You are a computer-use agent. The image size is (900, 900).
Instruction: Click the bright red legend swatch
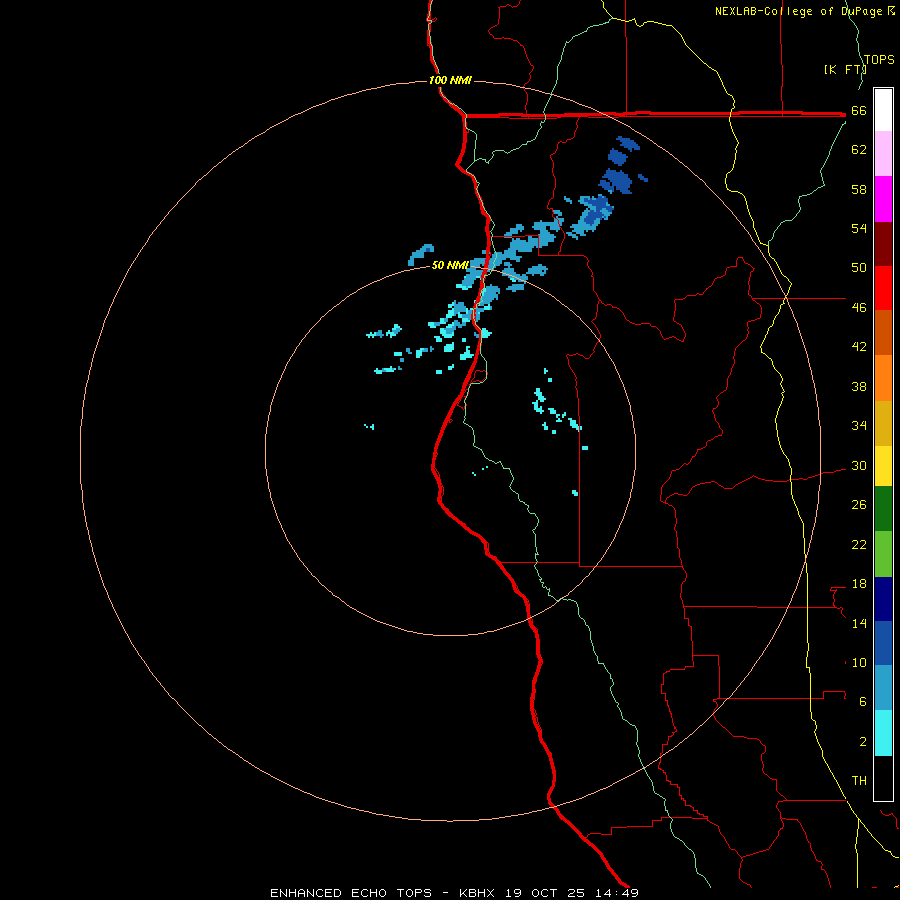[883, 288]
